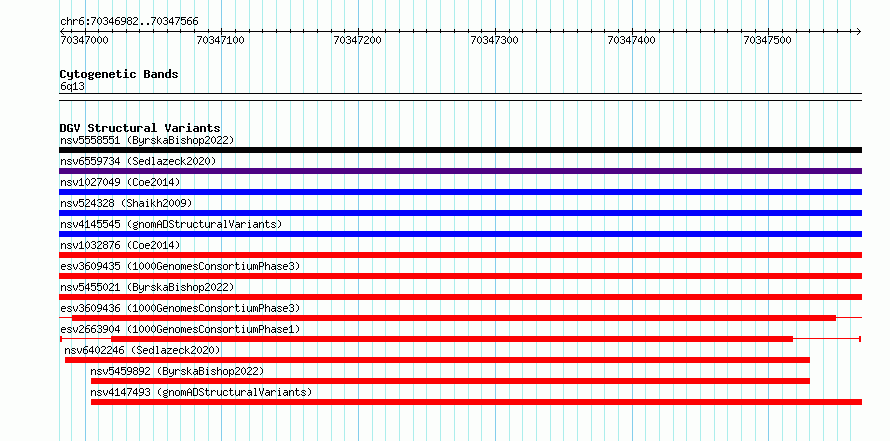Click the purple nsv6559734 variant bar
This screenshot has height=441, width=890.
(460, 171)
